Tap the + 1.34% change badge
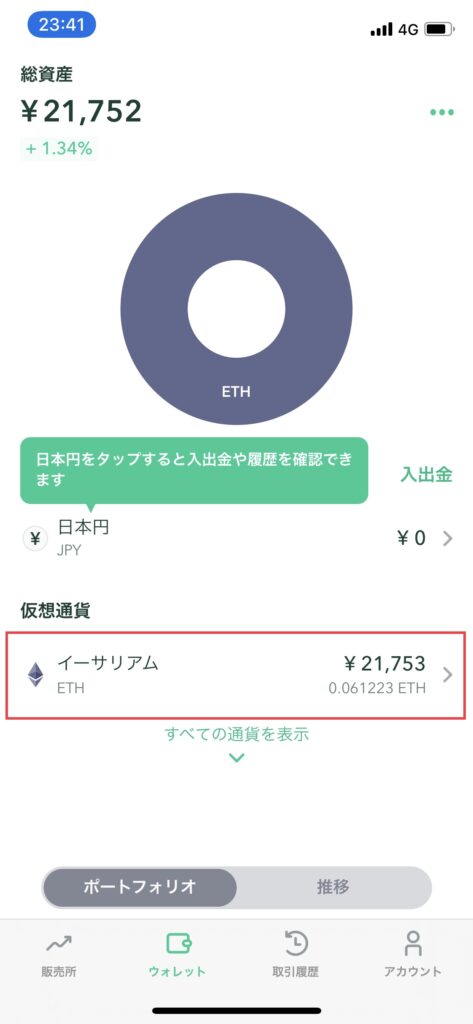 click(59, 149)
